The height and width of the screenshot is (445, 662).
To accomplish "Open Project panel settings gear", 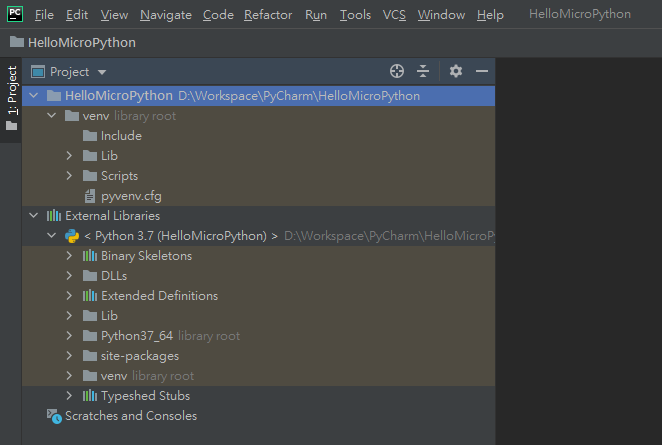I will coord(456,71).
